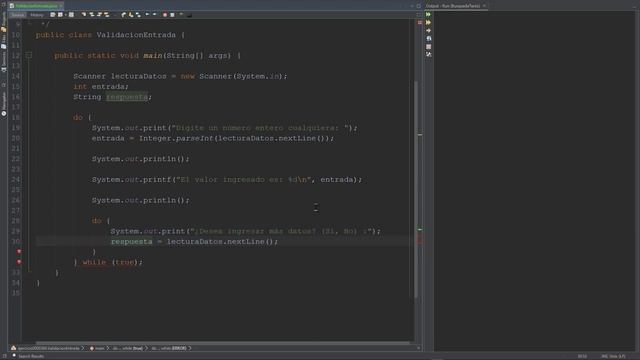The image size is (640, 360).
Task: Click the red error stripe indicator at top
Action: tap(420, 23)
